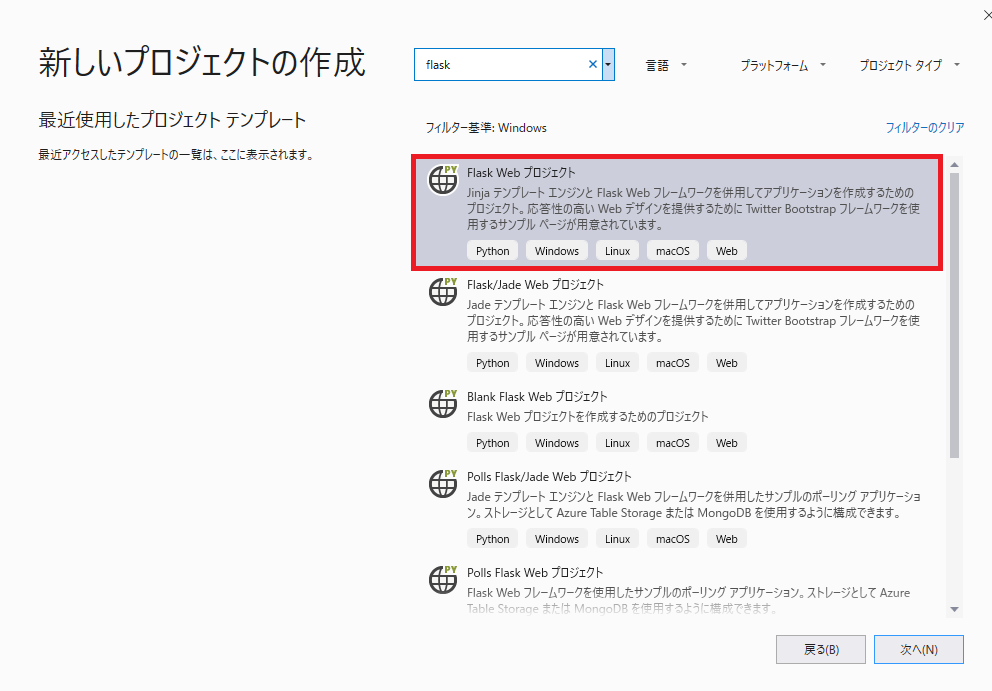Open the プロジェクト タイプ filter dropdown
Image resolution: width=992 pixels, height=691 pixels.
click(x=910, y=65)
